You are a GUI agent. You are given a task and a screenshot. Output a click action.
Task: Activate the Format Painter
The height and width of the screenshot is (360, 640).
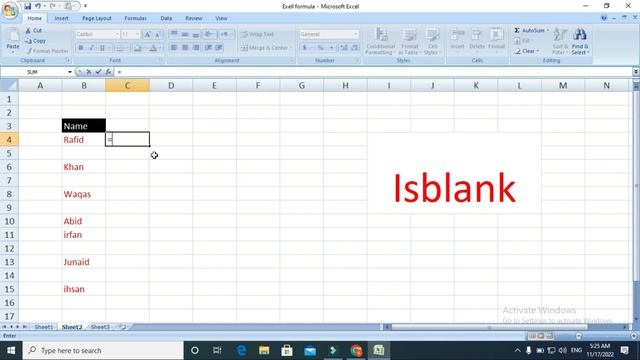point(47,51)
